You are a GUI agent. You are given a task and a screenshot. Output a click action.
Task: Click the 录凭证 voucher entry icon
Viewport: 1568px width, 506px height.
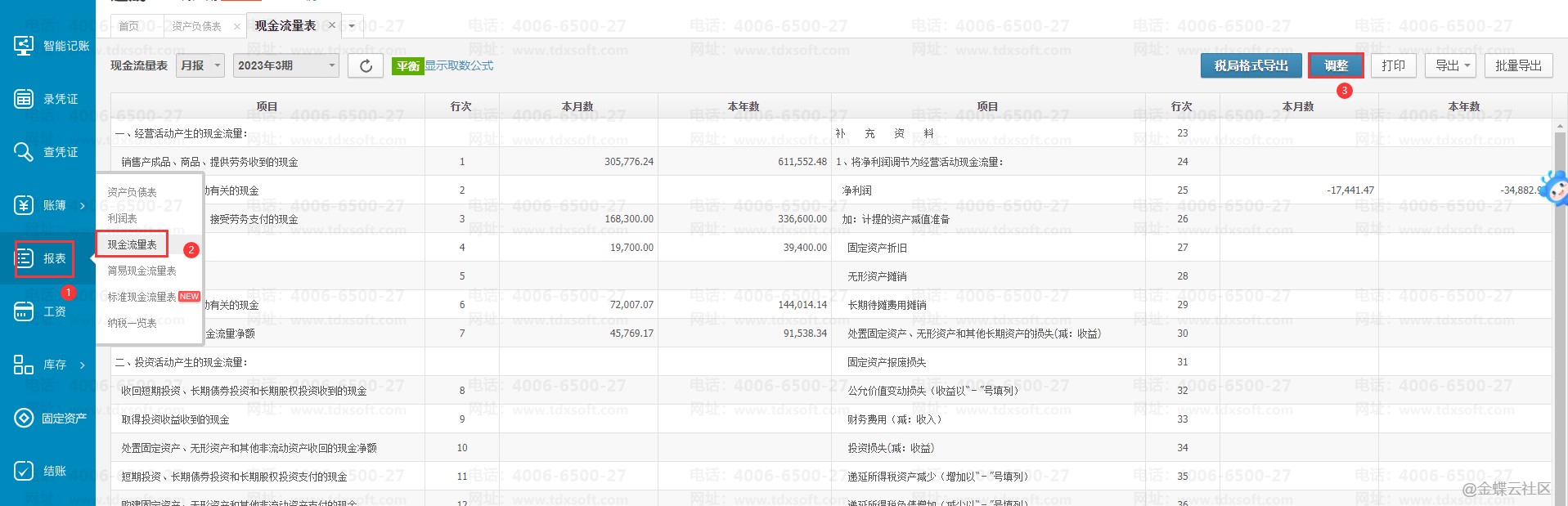24,99
